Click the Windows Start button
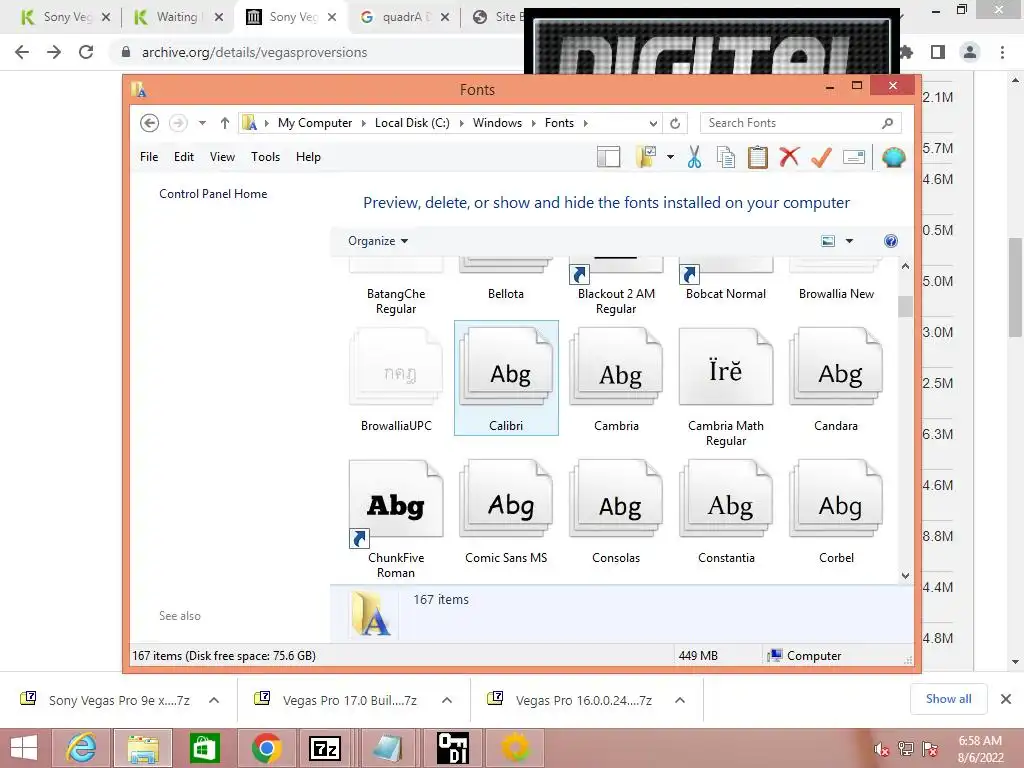This screenshot has height=768, width=1024. (x=24, y=748)
